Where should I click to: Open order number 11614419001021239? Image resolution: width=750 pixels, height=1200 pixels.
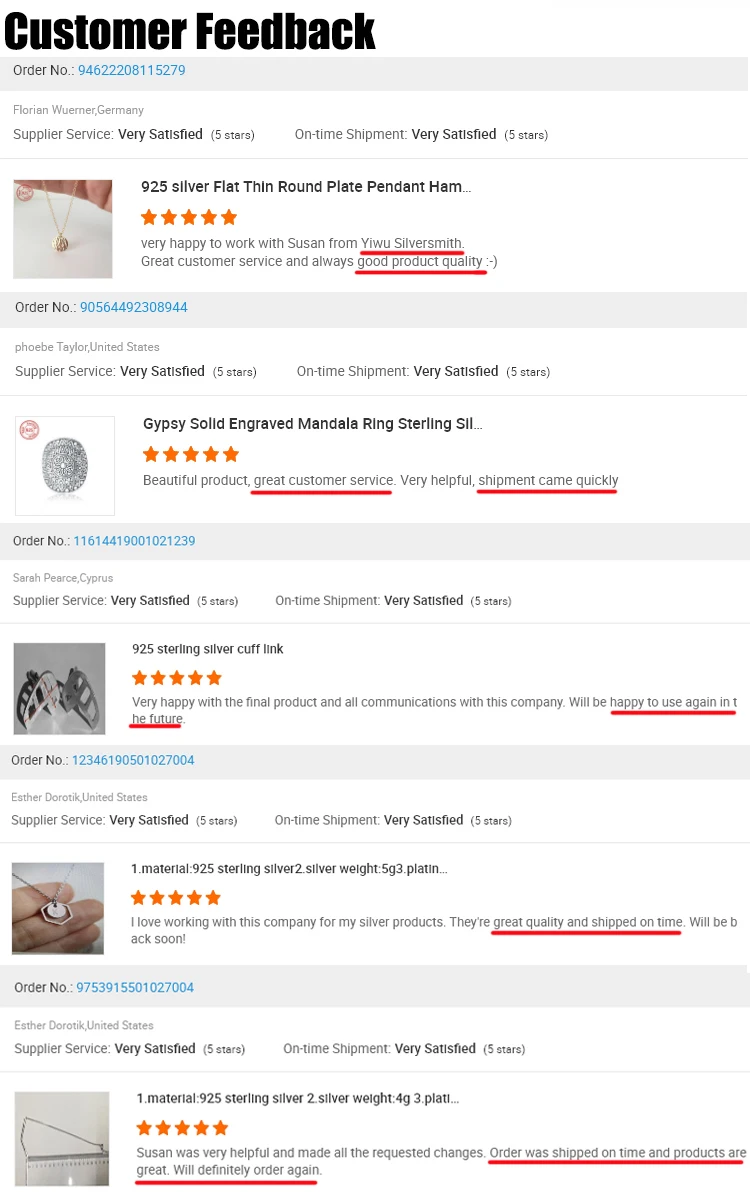(x=134, y=541)
